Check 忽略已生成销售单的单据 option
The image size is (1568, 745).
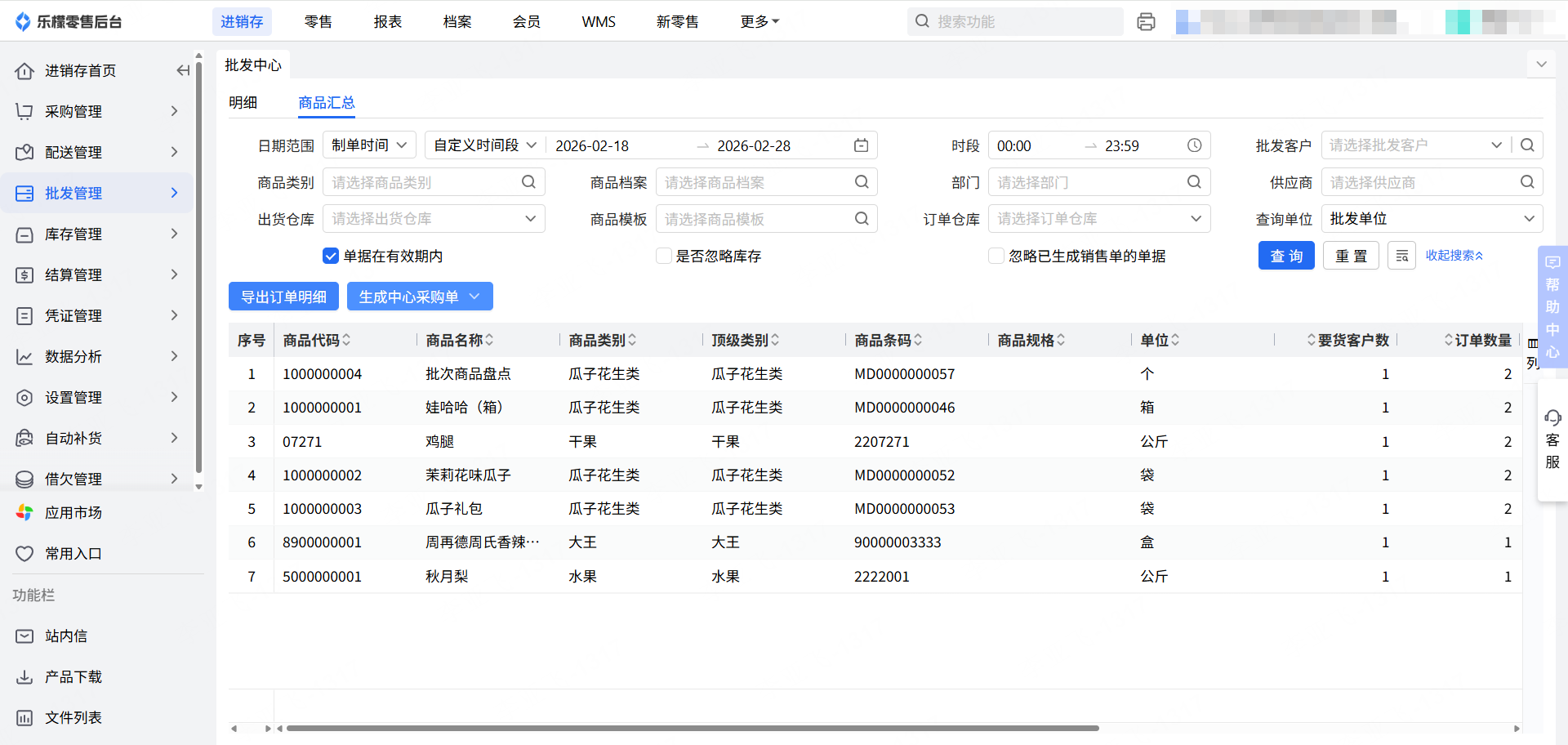(x=996, y=257)
